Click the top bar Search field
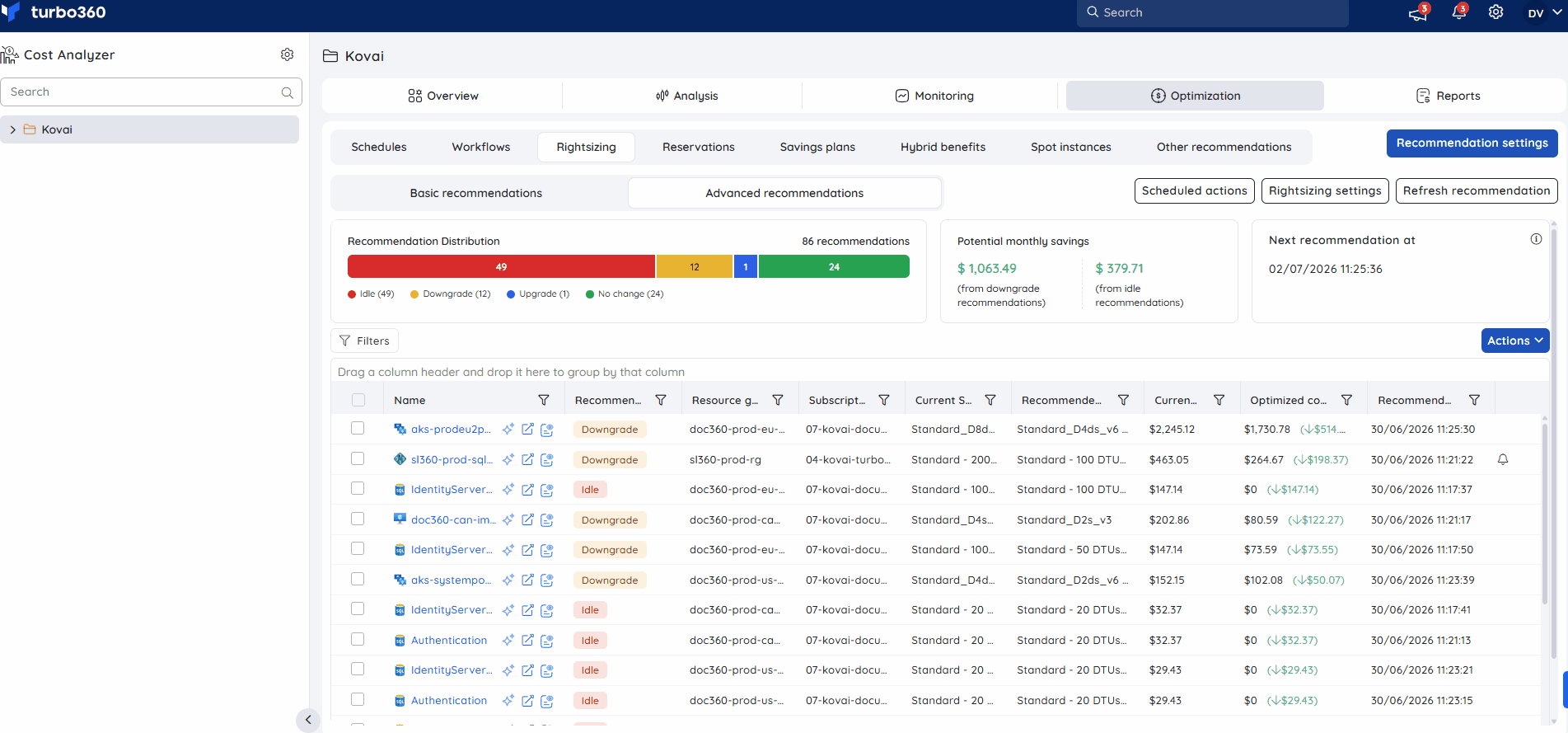1568x733 pixels. click(x=1212, y=12)
